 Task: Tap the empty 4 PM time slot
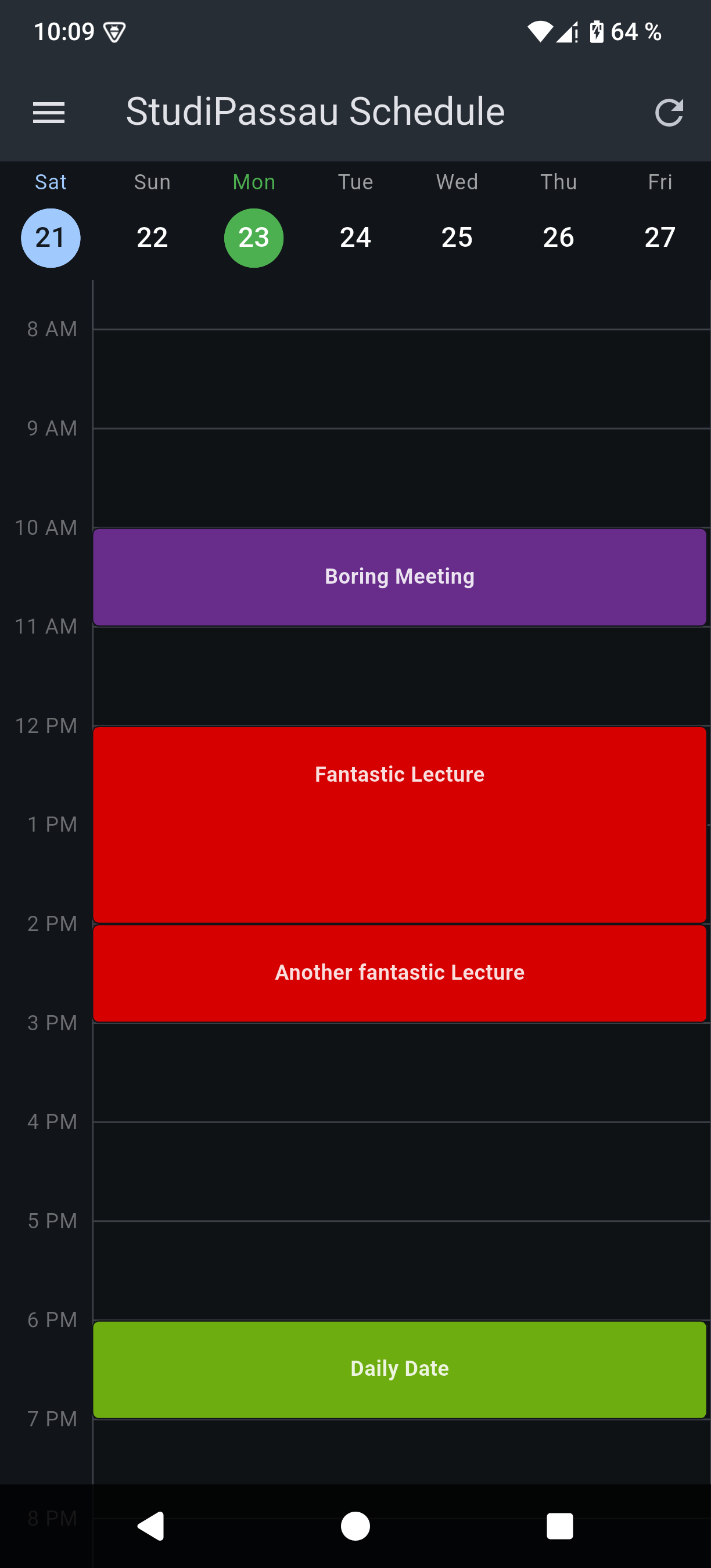pos(402,1171)
